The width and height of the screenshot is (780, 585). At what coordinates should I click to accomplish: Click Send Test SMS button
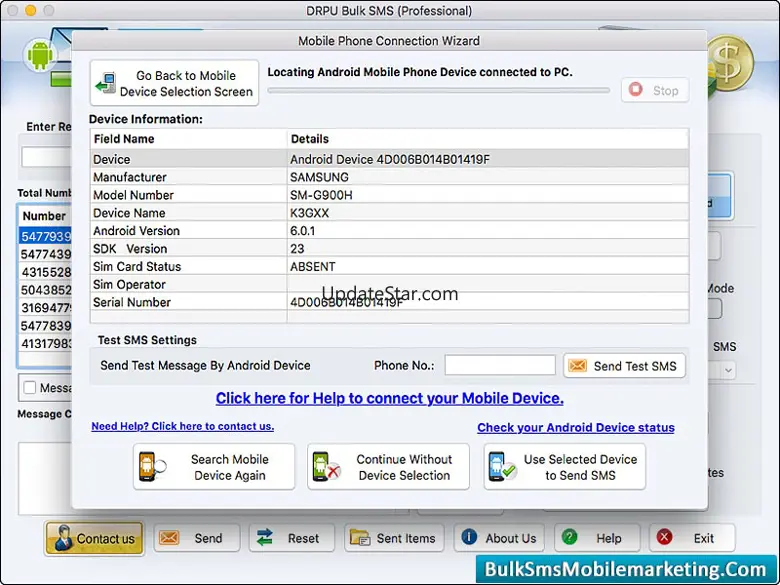624,366
